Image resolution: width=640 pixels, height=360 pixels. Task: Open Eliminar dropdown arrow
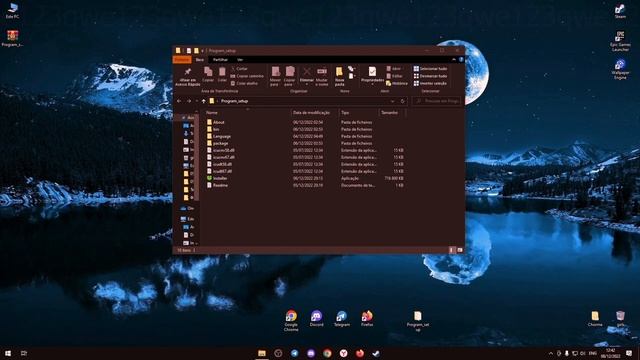[x=307, y=84]
